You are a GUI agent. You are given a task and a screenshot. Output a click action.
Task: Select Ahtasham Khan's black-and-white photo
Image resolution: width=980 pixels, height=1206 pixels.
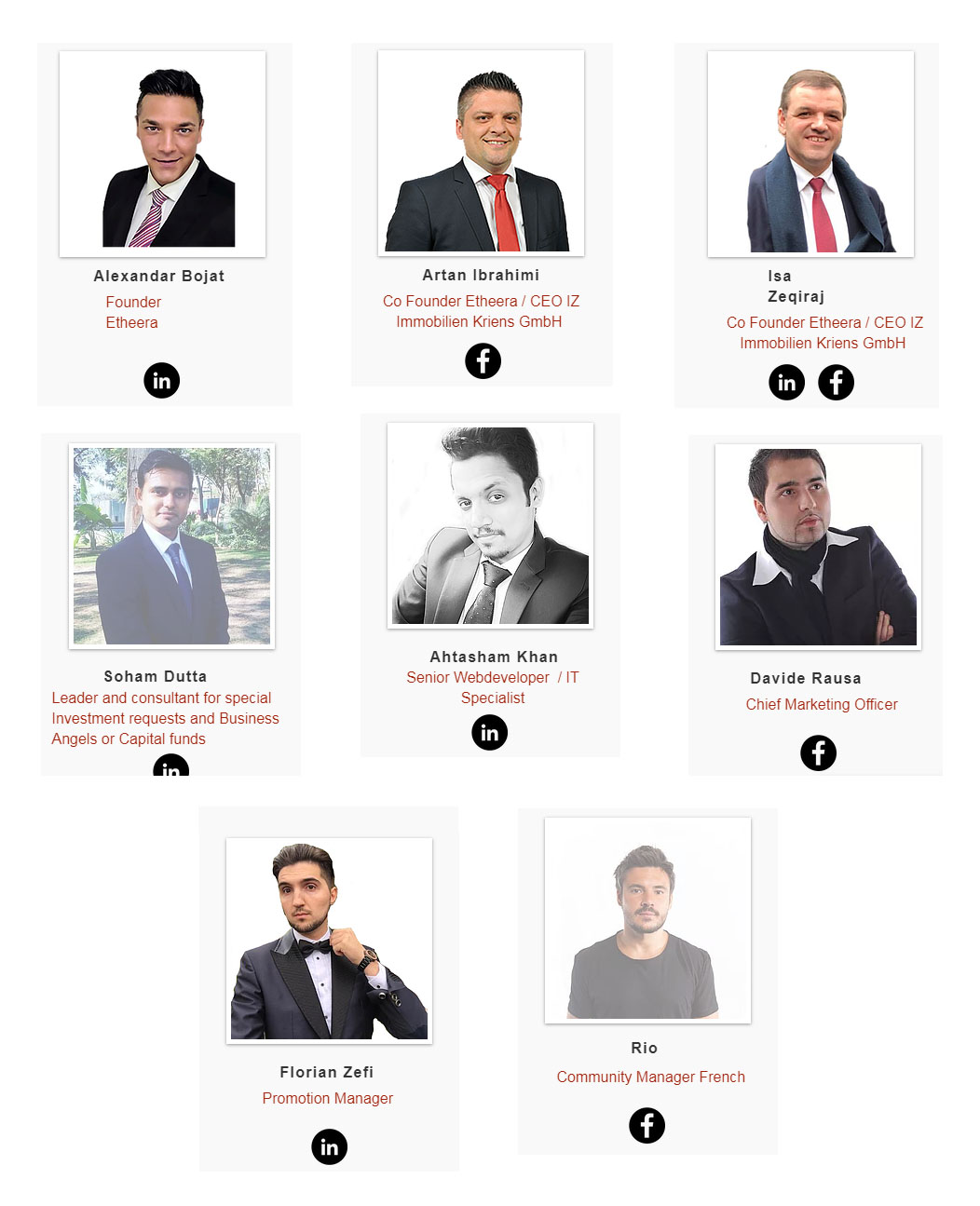point(490,525)
